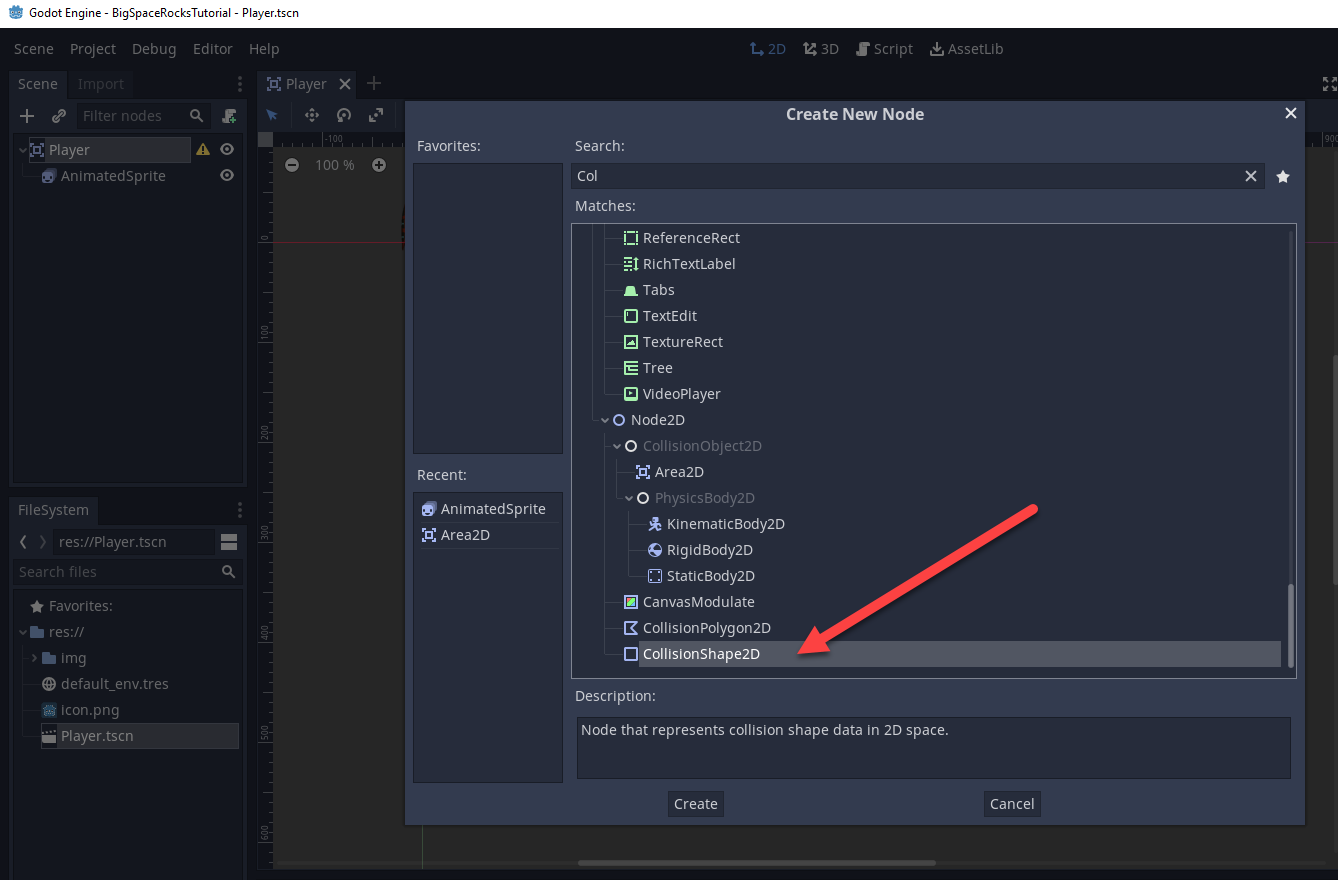Image resolution: width=1338 pixels, height=880 pixels.
Task: Collapse the Node2D tree branch
Action: tap(605, 421)
